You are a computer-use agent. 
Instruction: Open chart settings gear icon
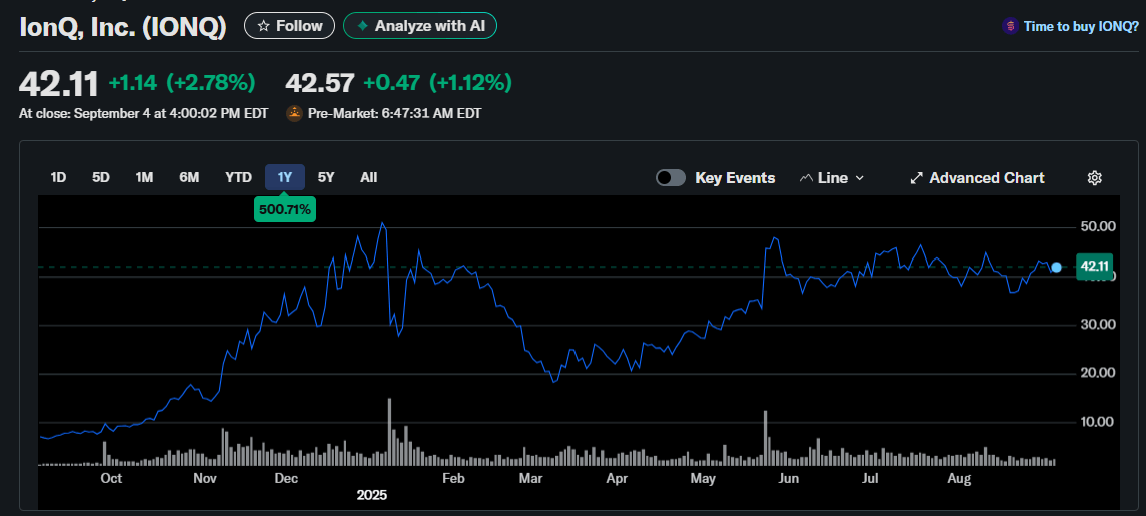[1094, 178]
